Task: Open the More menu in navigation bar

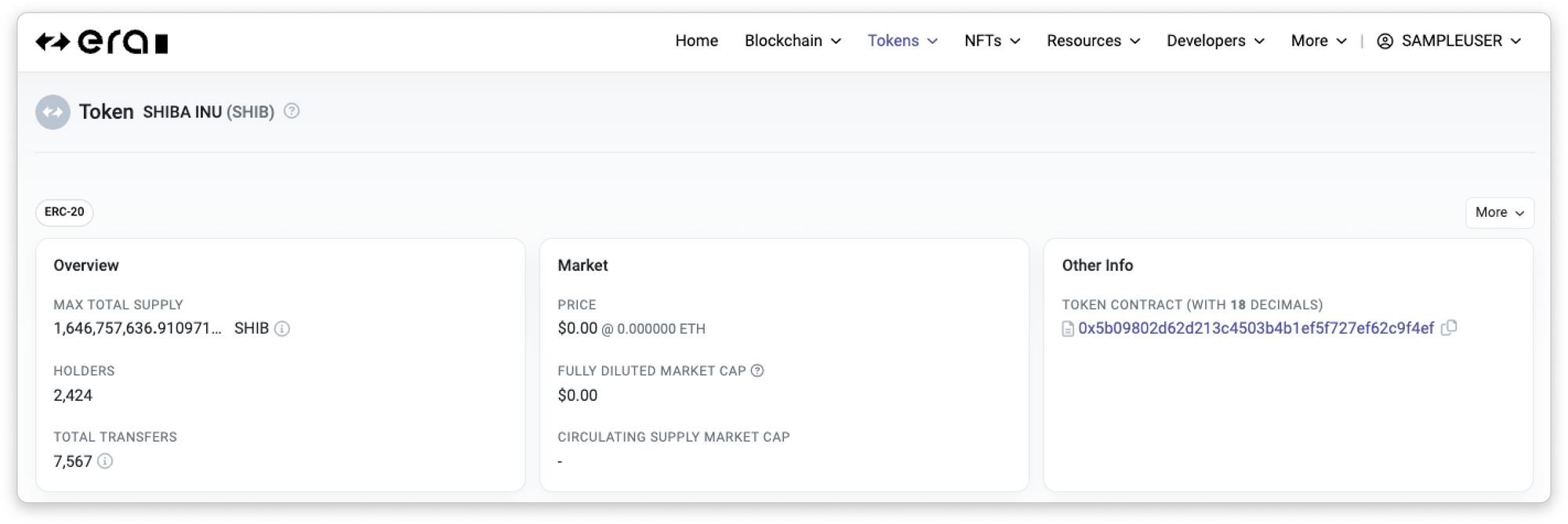Action: pos(1319,41)
